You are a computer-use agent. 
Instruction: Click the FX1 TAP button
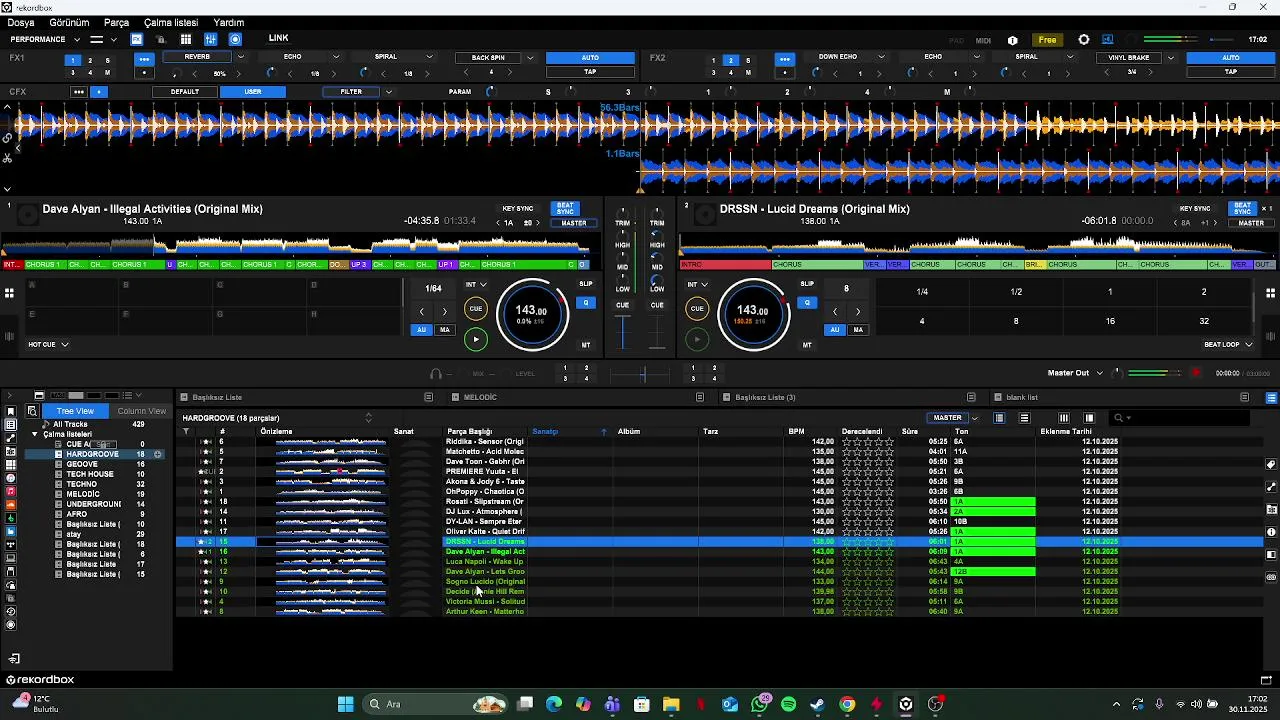[x=590, y=72]
